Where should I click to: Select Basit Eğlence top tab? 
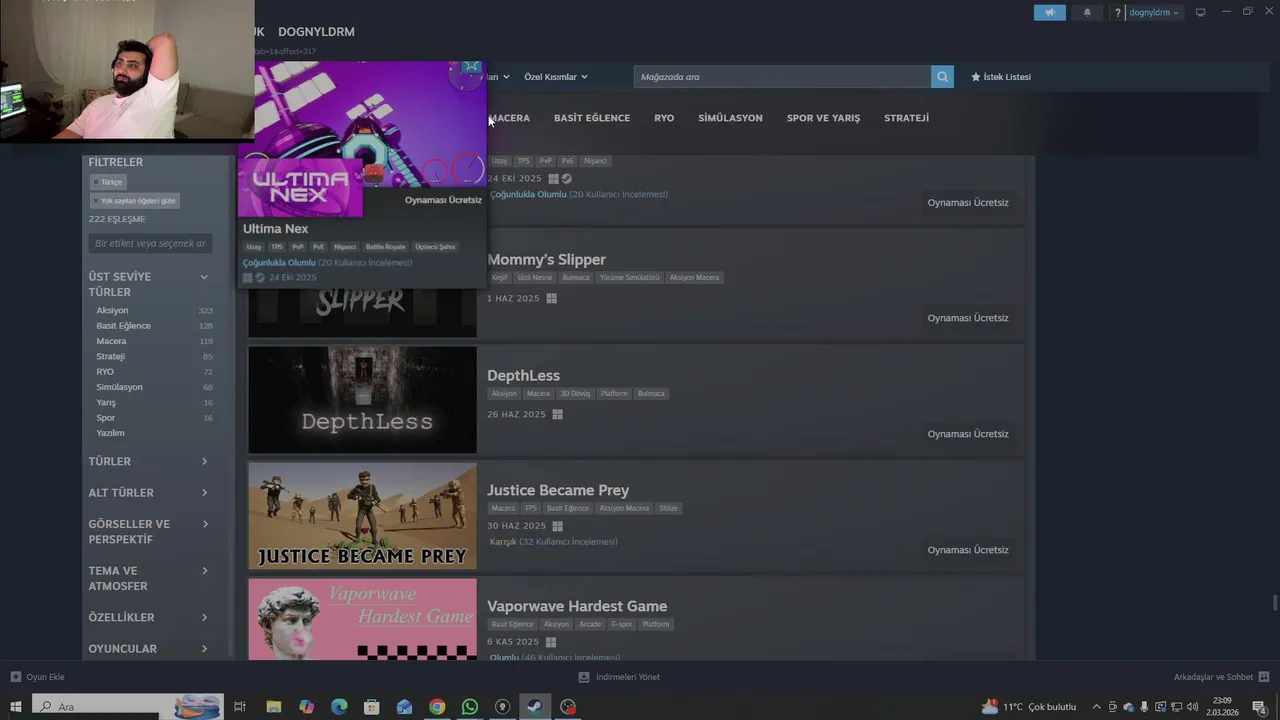click(592, 118)
